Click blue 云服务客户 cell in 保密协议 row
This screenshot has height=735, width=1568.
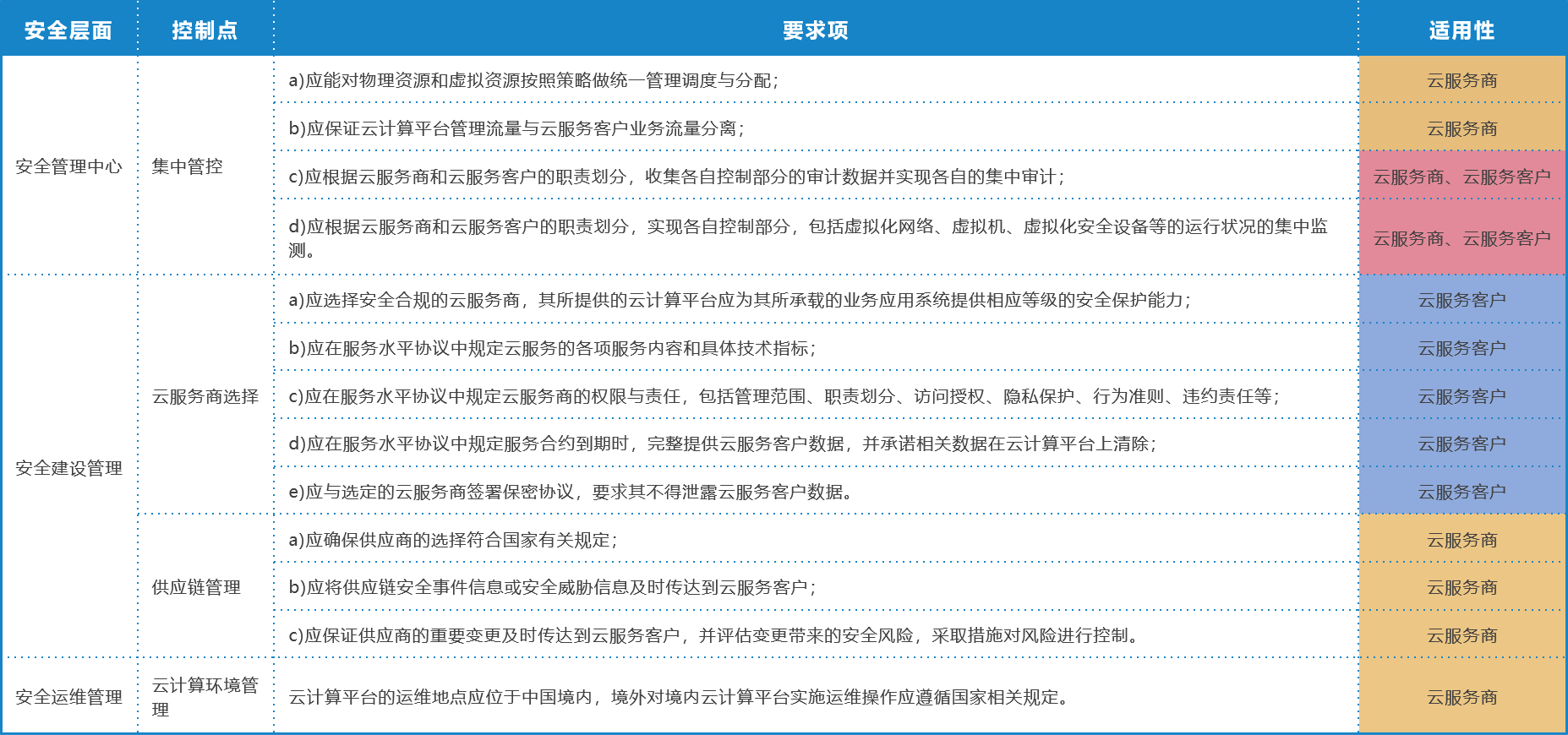pyautogui.click(x=1461, y=492)
